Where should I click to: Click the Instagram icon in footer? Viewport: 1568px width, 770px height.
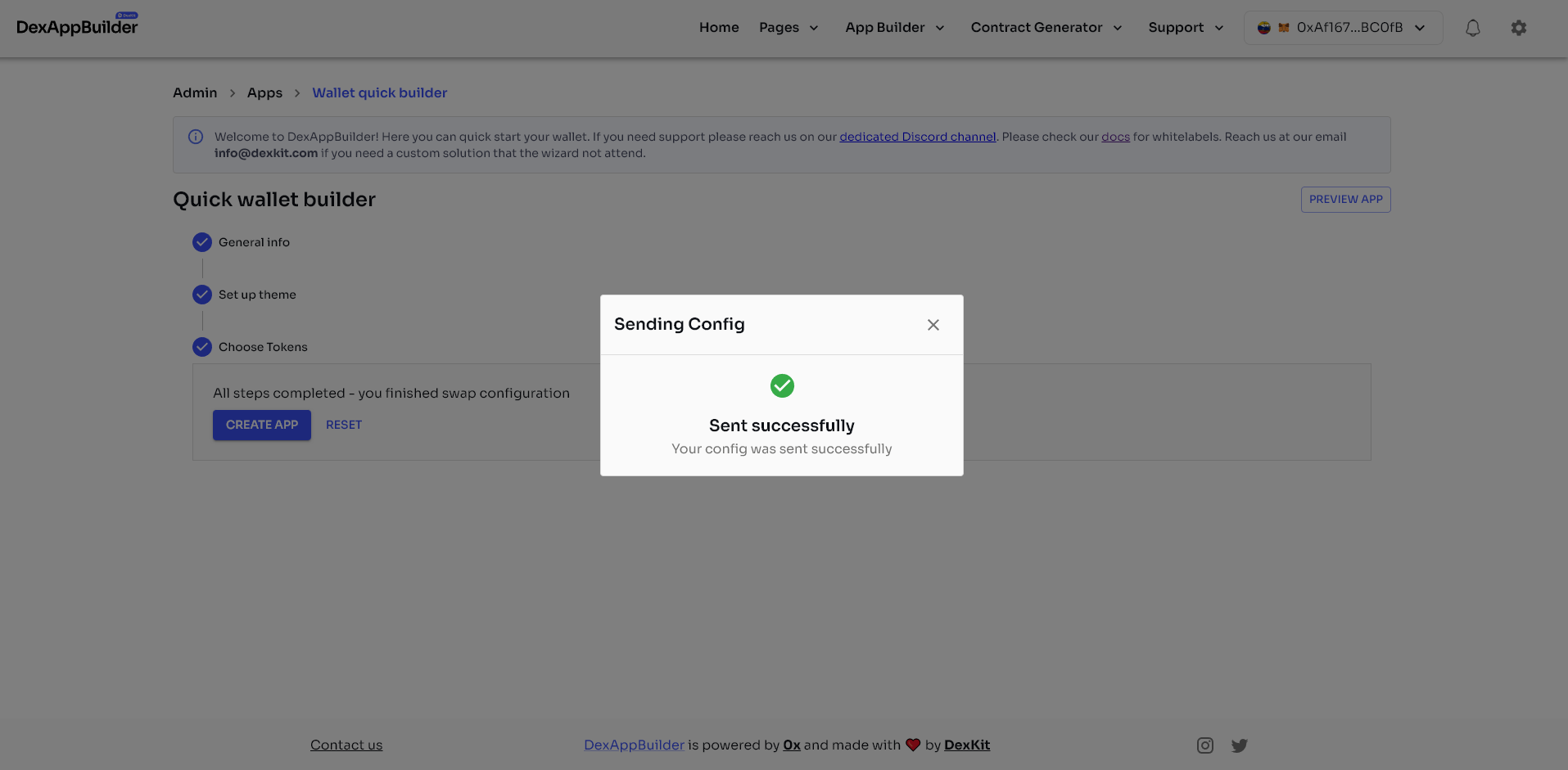tap(1204, 745)
